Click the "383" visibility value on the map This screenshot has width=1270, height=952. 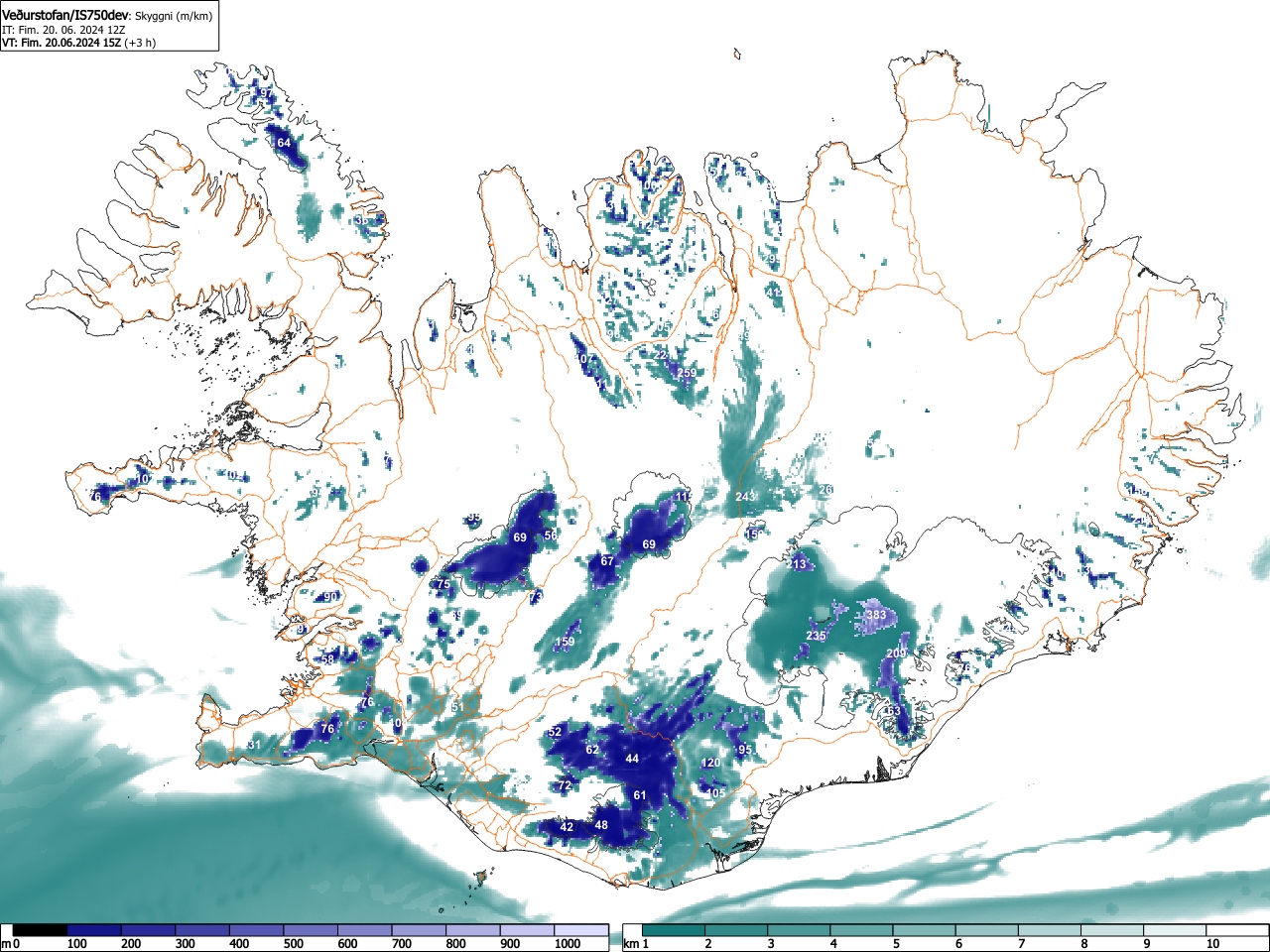point(876,615)
